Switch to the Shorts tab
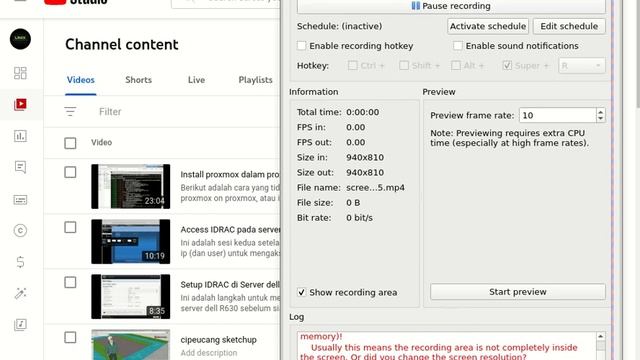 [x=138, y=80]
